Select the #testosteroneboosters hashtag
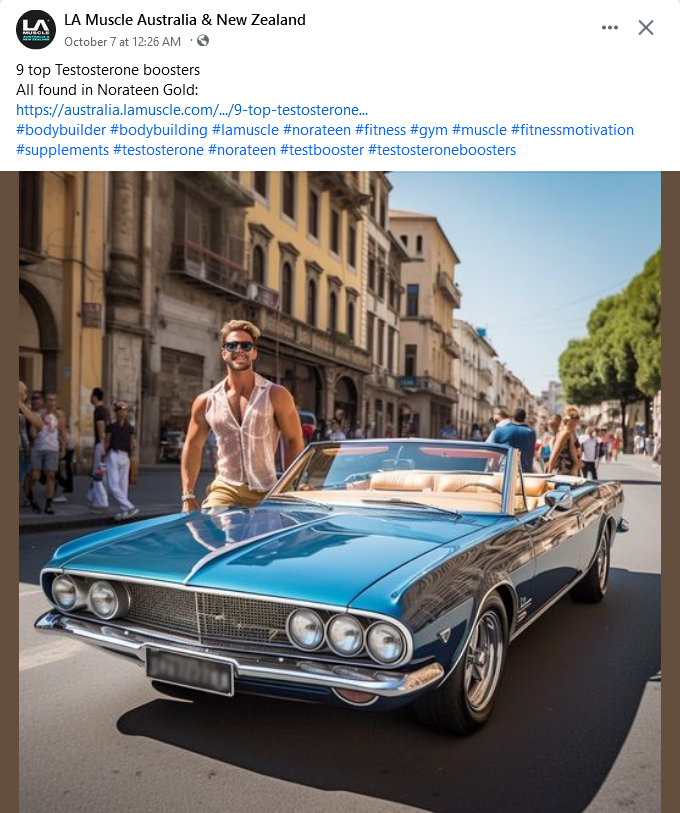This screenshot has height=813, width=680. click(x=442, y=150)
